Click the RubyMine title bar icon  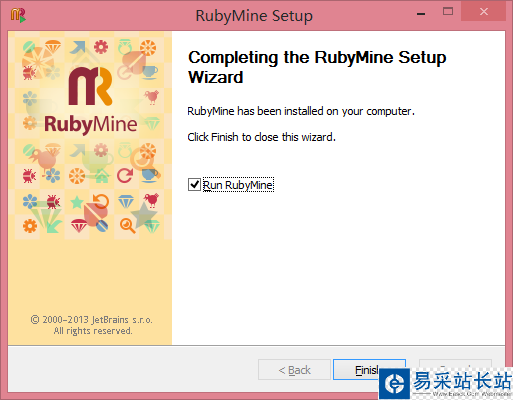(18, 15)
